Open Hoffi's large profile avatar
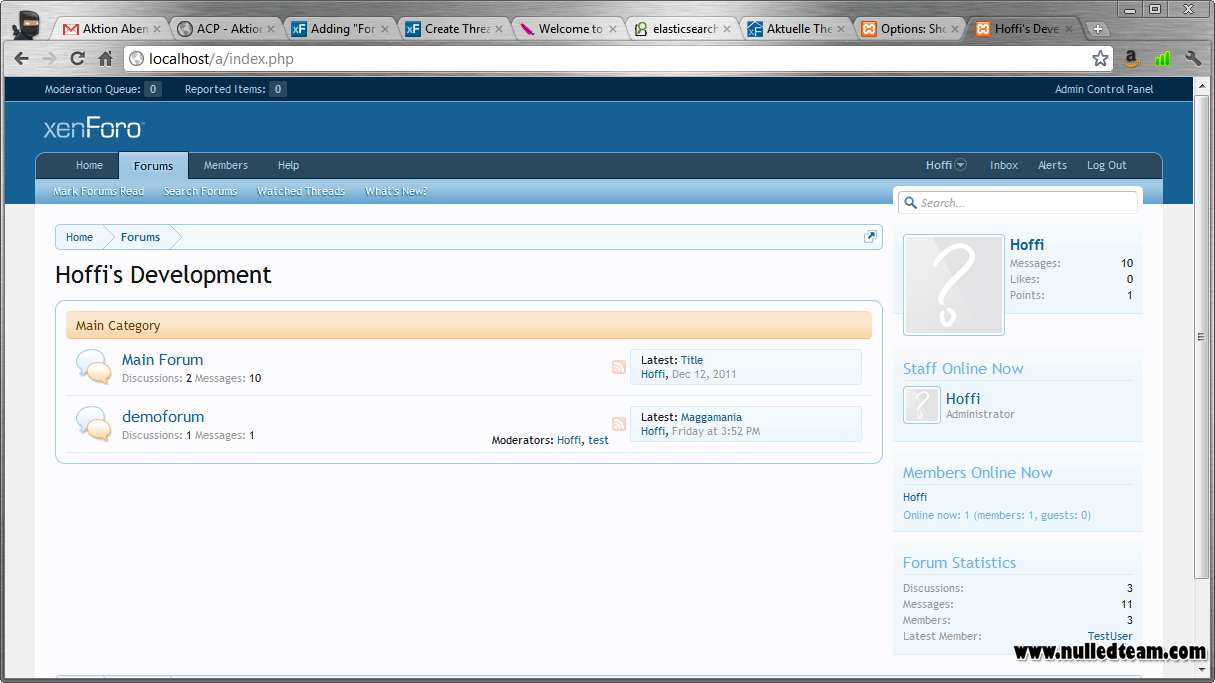The width and height of the screenshot is (1215, 683). [x=954, y=285]
